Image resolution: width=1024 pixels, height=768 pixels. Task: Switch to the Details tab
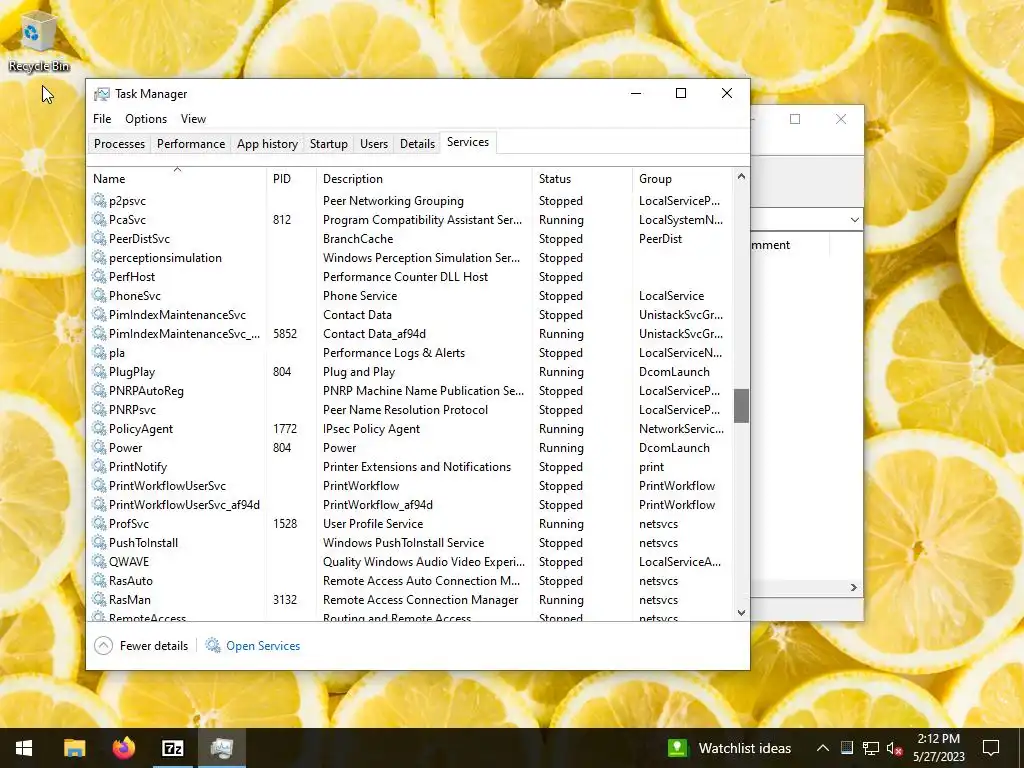pyautogui.click(x=417, y=144)
